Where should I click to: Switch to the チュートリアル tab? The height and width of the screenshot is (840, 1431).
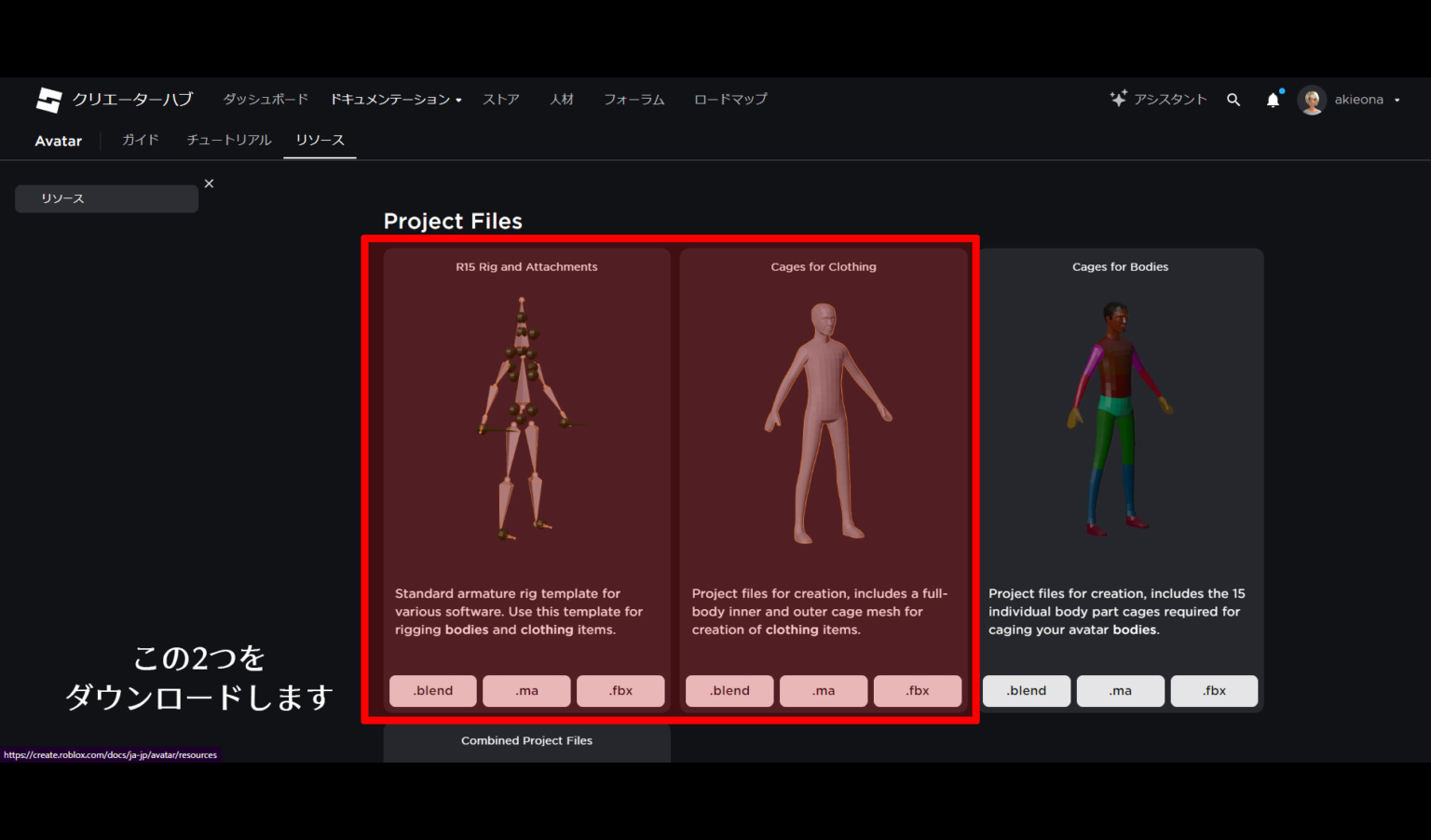[228, 140]
